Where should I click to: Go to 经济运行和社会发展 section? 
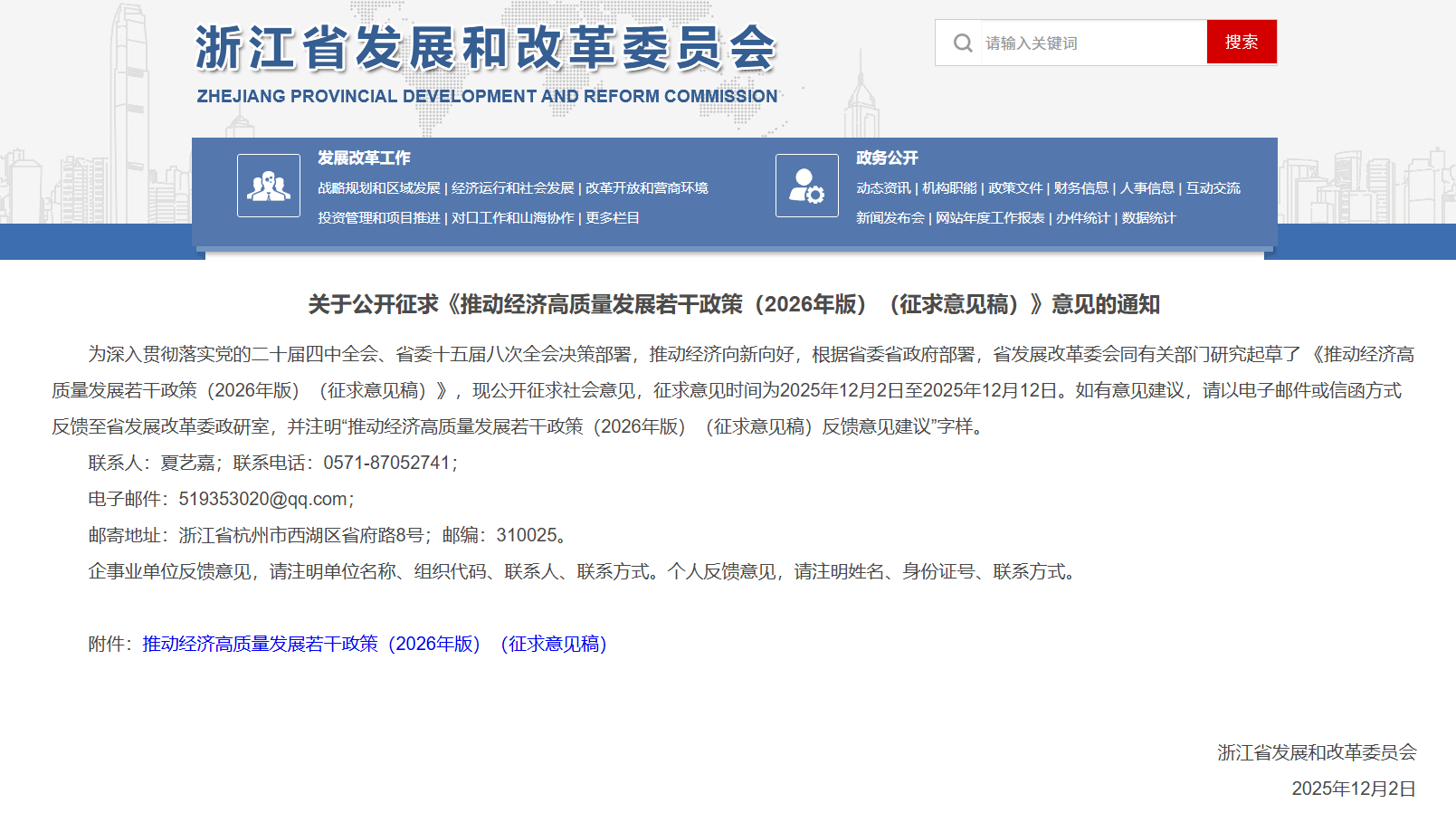point(512,188)
